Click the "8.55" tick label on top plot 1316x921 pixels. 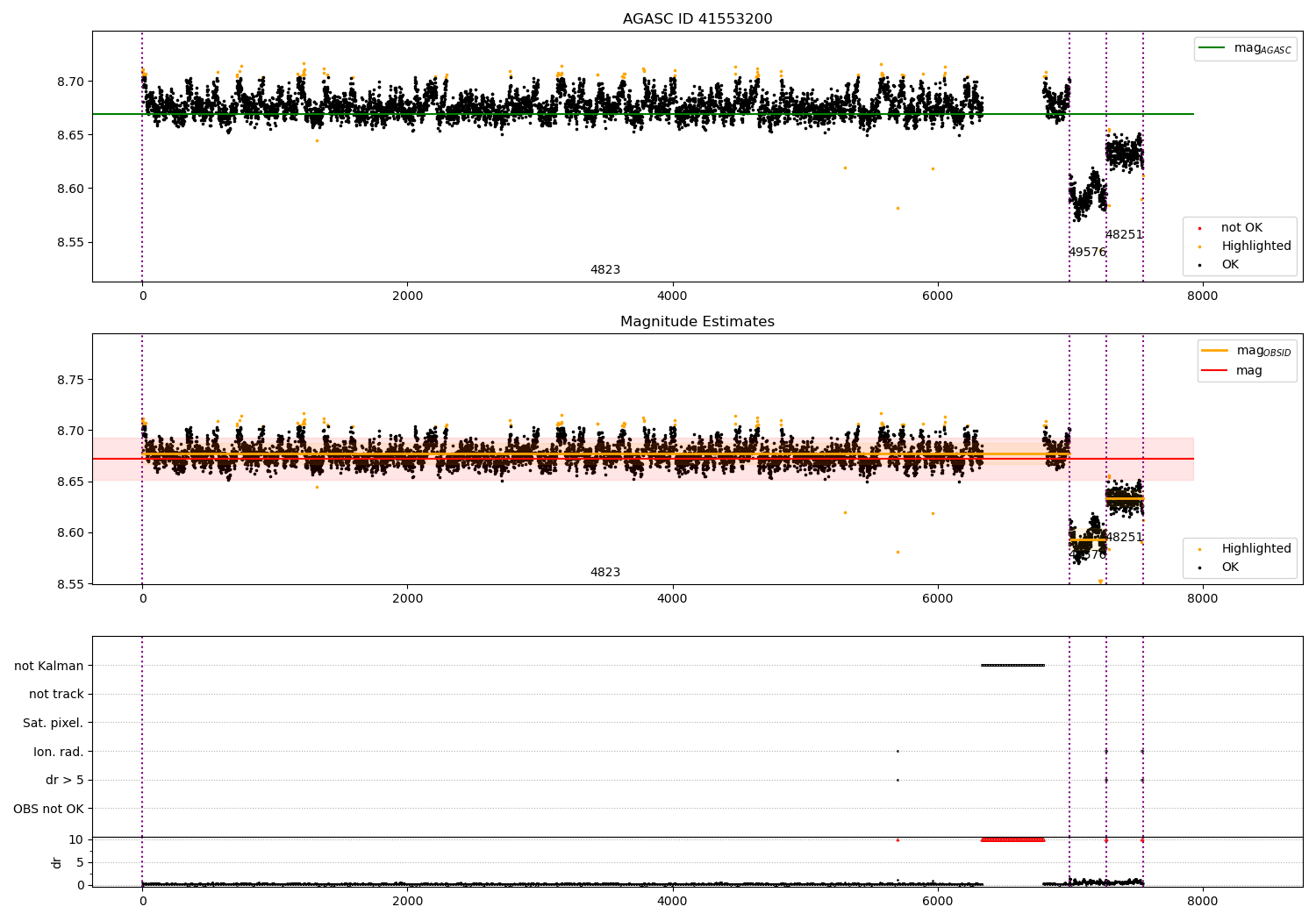click(x=69, y=242)
